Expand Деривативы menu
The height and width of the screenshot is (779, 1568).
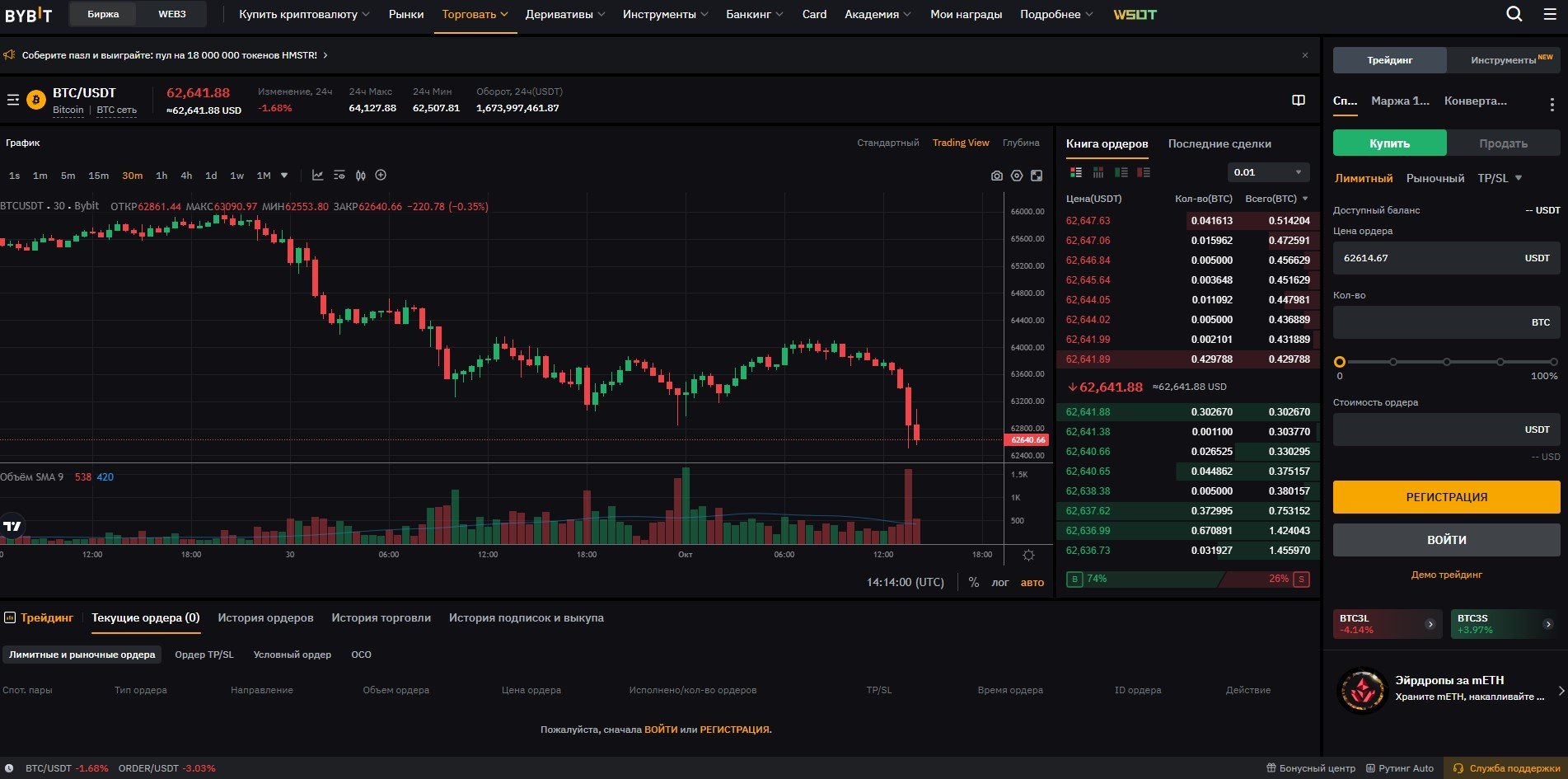click(x=565, y=14)
